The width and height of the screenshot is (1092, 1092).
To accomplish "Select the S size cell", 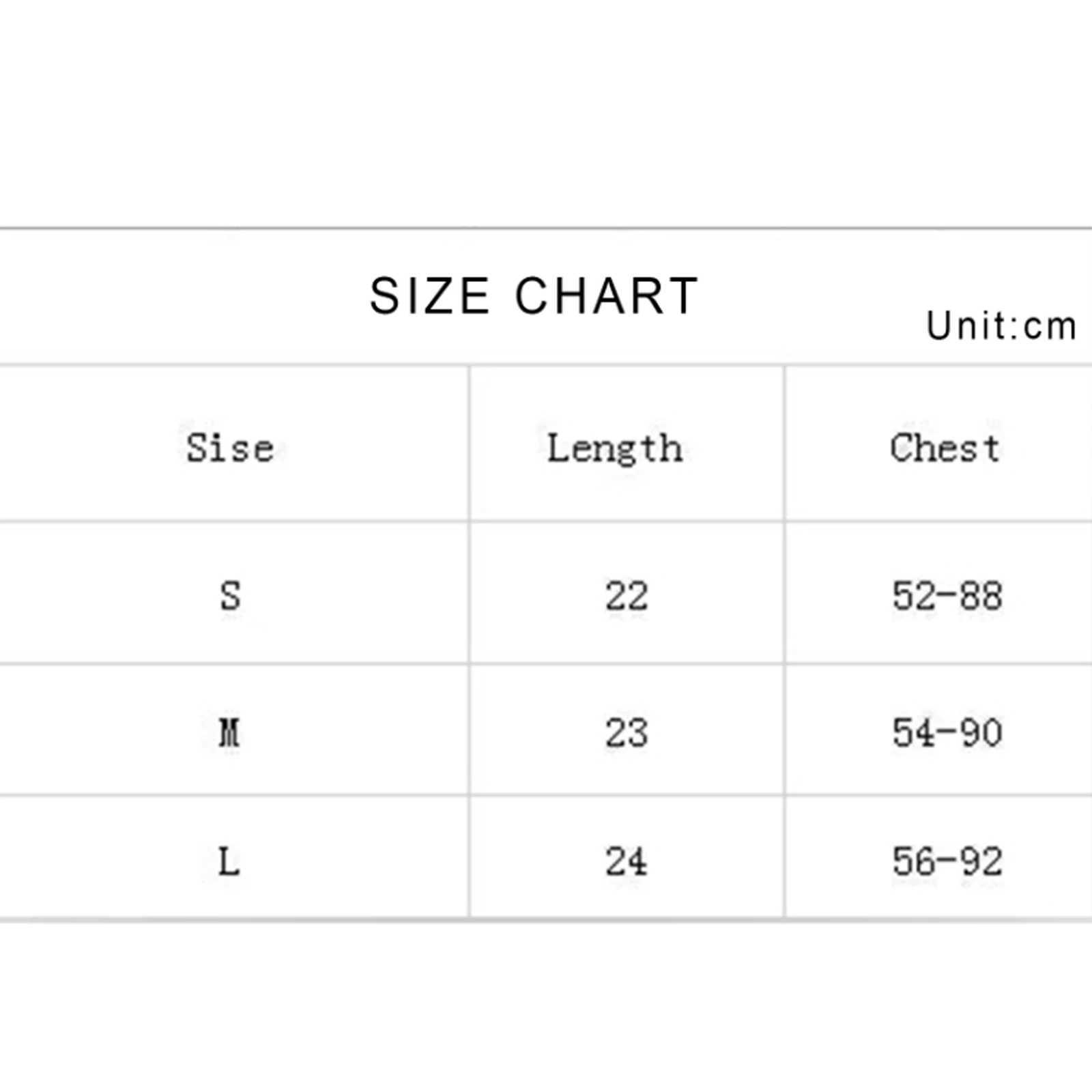I will (x=230, y=595).
